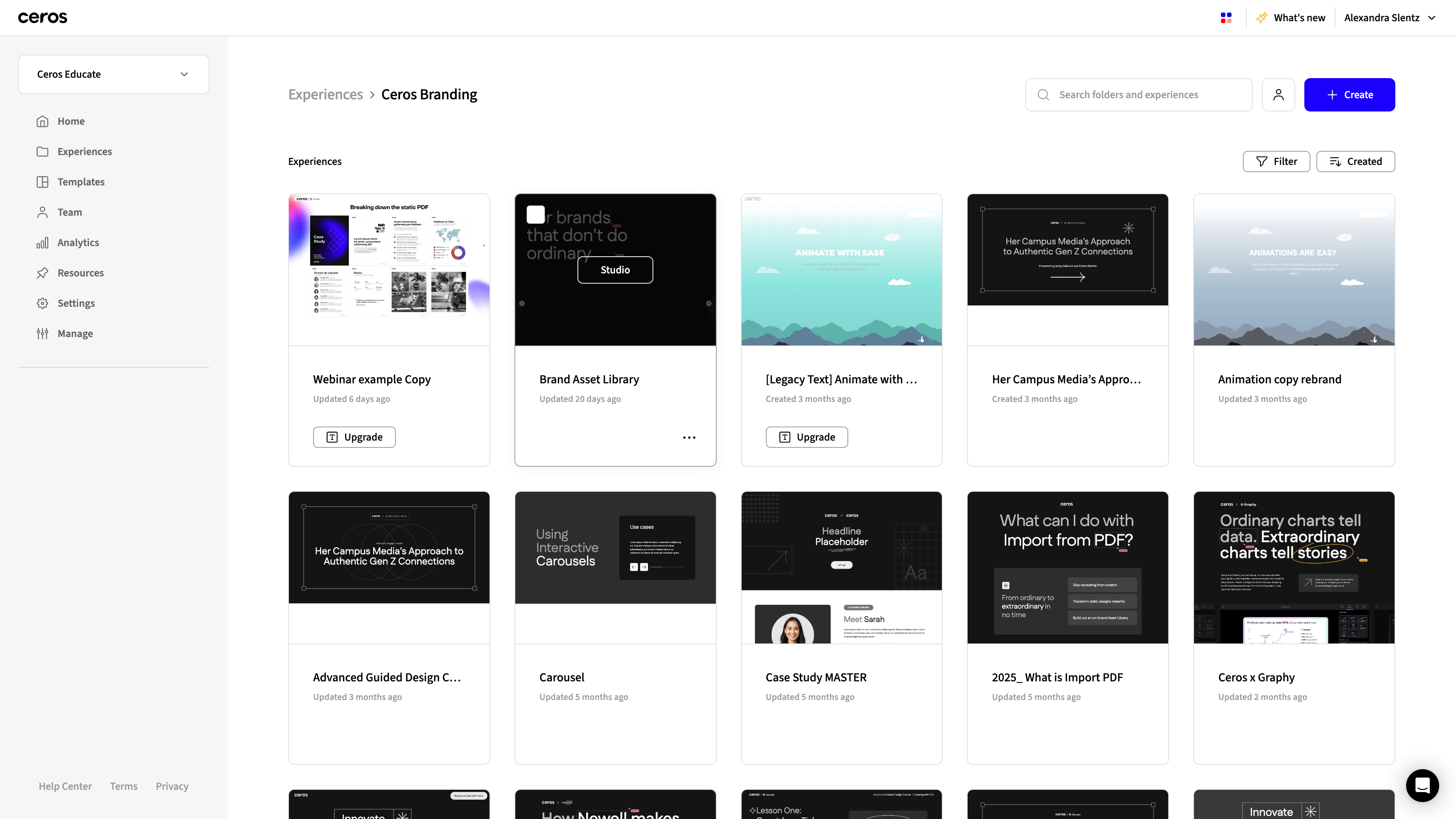
Task: Click 'Updated 2 months ago' text
Action: [1262, 697]
